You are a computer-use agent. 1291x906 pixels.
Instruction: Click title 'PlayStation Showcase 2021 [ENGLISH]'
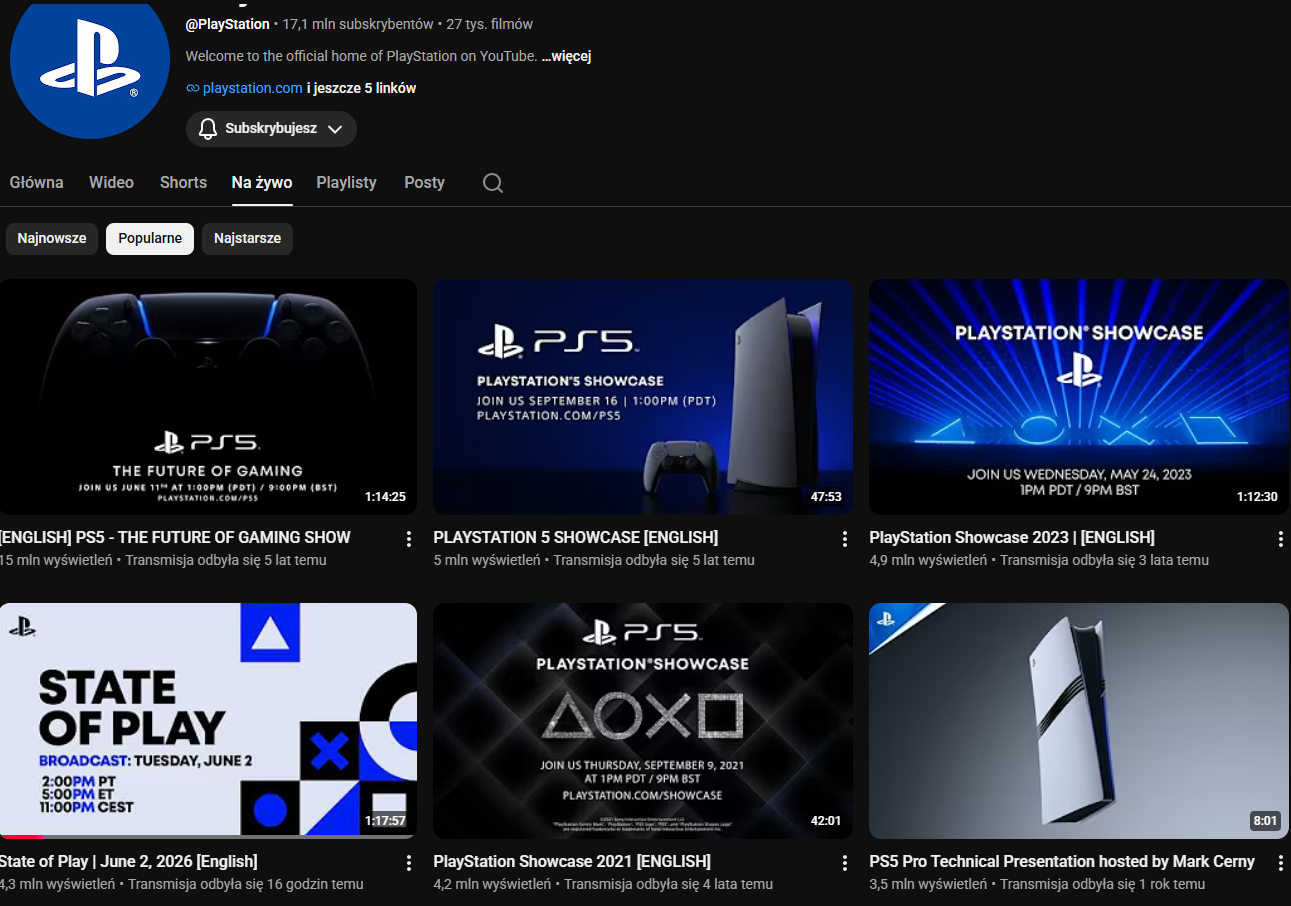572,862
